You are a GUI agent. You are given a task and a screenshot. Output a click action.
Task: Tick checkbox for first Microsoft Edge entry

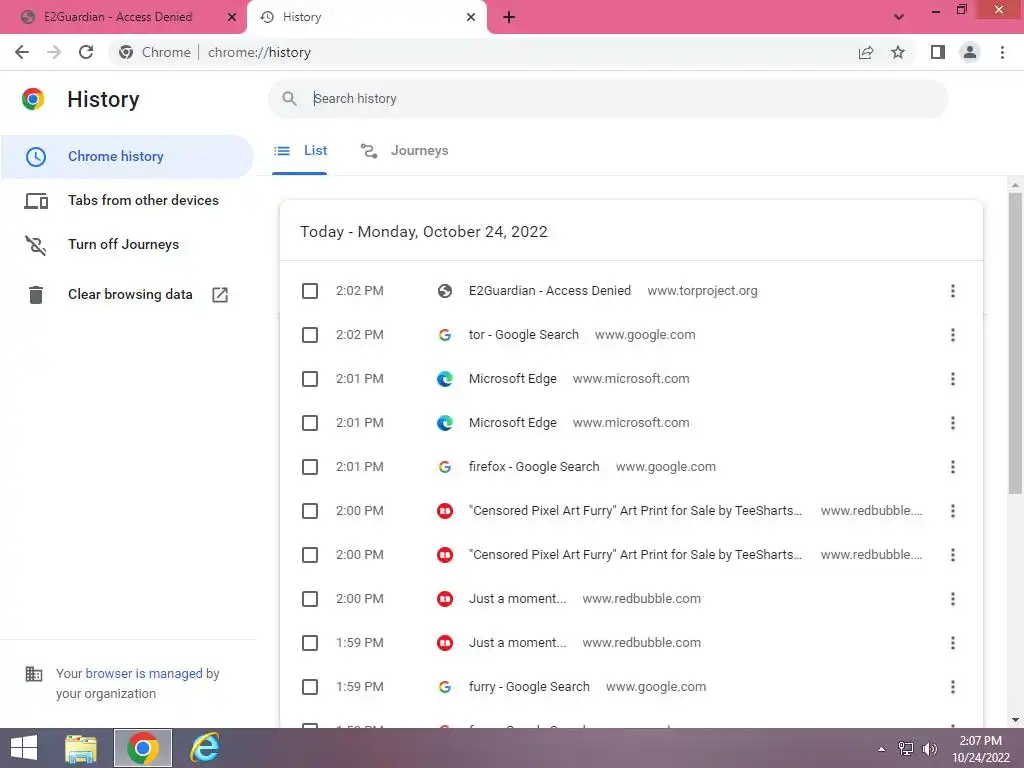310,379
